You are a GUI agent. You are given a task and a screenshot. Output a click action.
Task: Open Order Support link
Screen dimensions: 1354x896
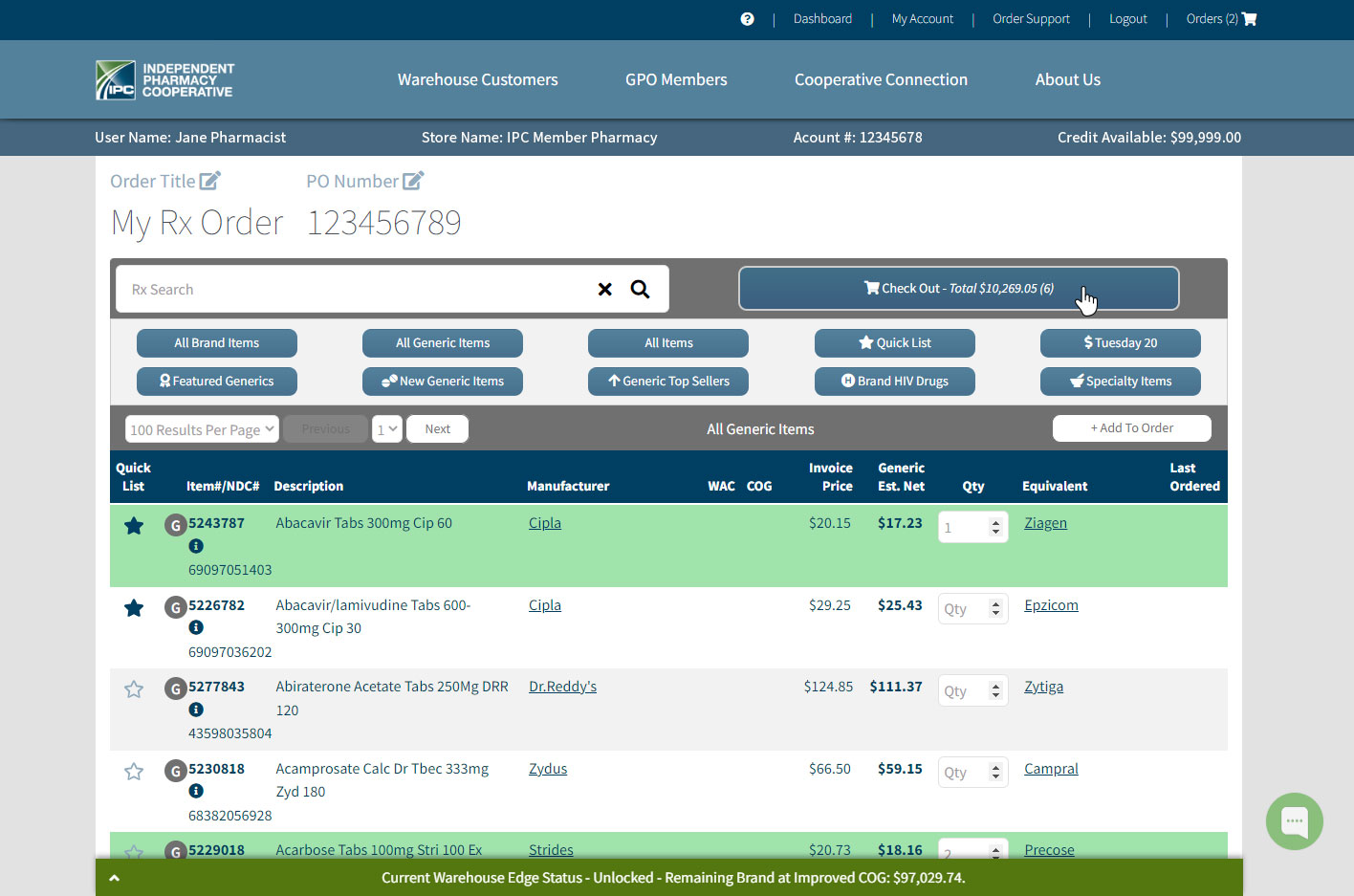pyautogui.click(x=1031, y=19)
